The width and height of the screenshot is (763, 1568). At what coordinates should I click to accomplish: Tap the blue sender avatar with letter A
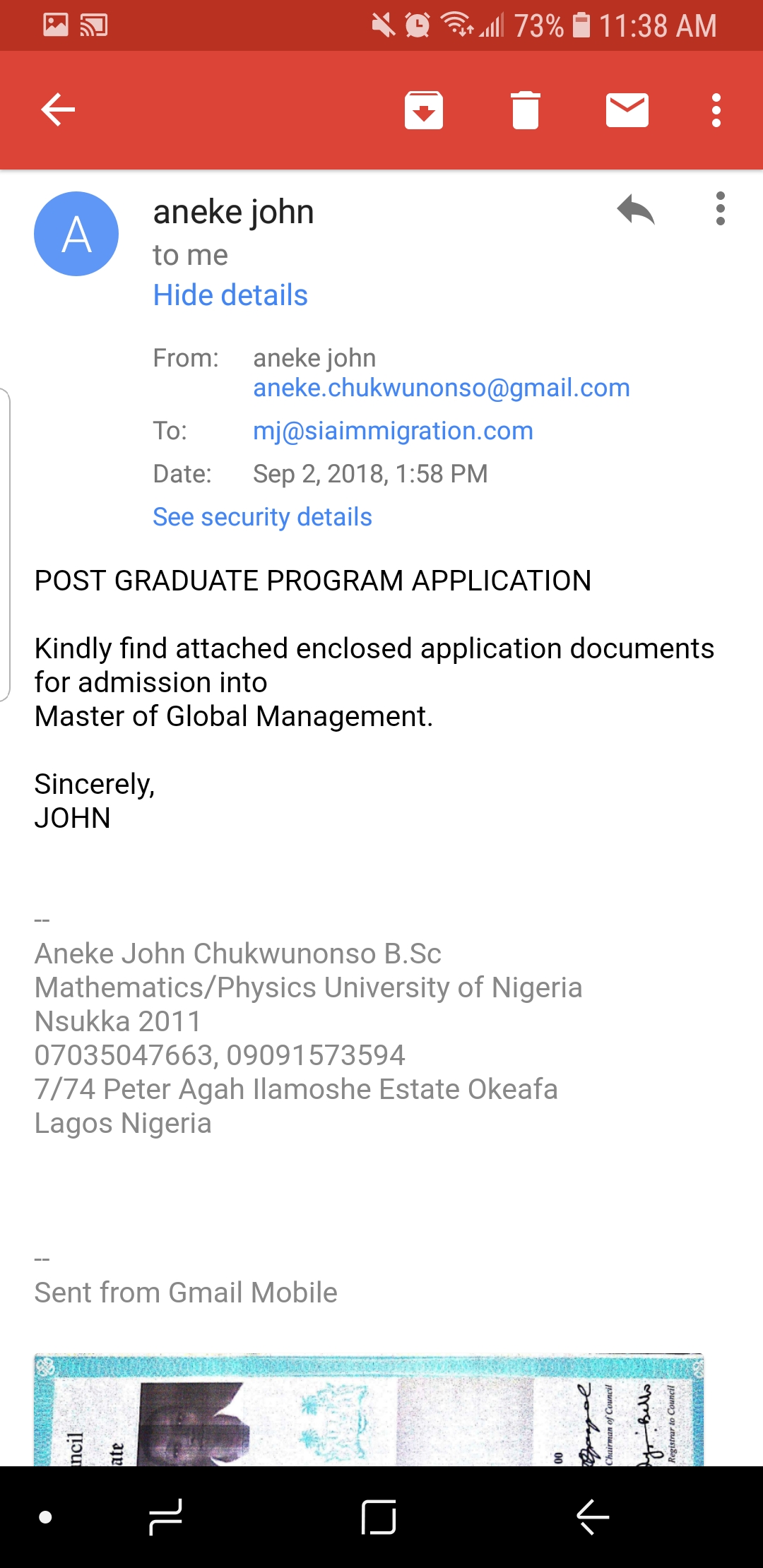click(76, 234)
